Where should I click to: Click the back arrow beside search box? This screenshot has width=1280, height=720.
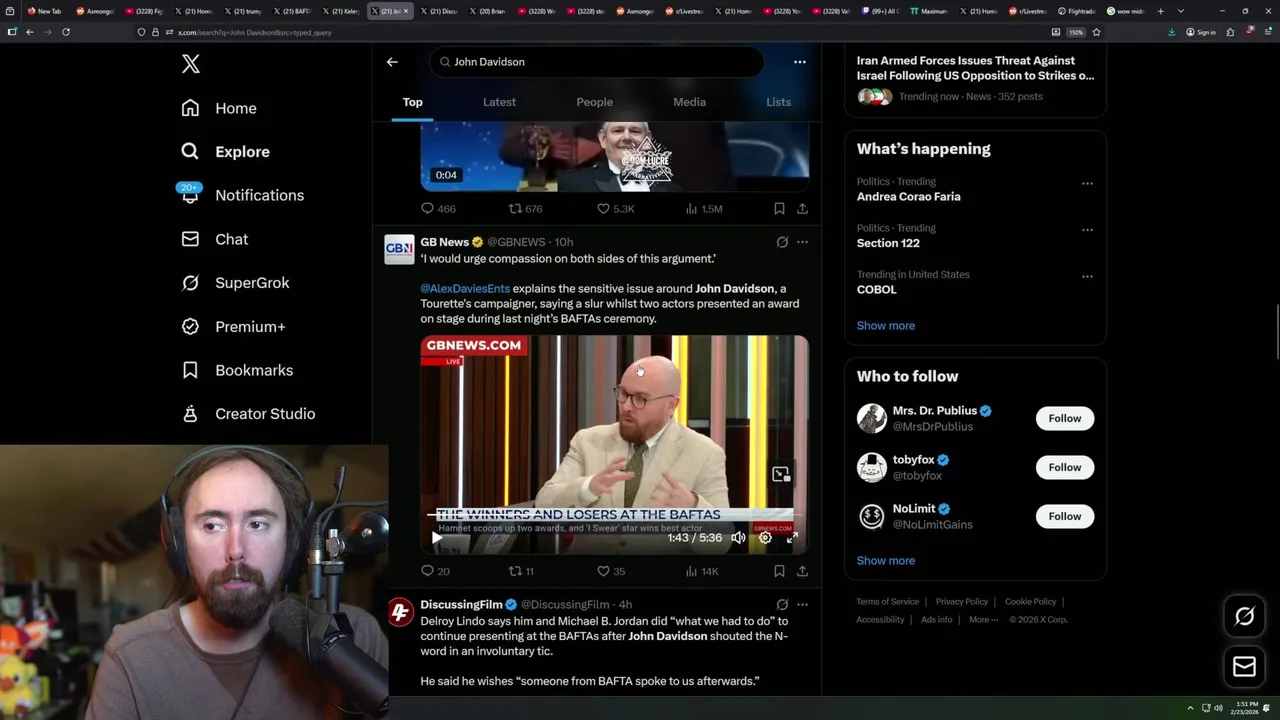coord(392,62)
